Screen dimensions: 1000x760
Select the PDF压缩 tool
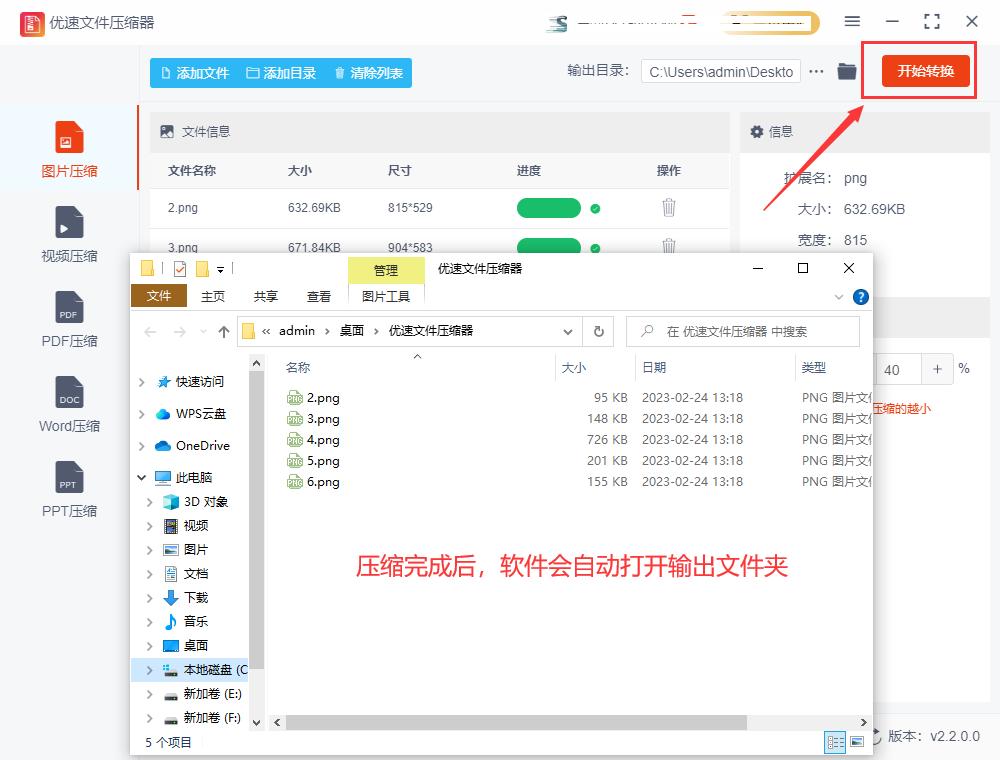[68, 318]
